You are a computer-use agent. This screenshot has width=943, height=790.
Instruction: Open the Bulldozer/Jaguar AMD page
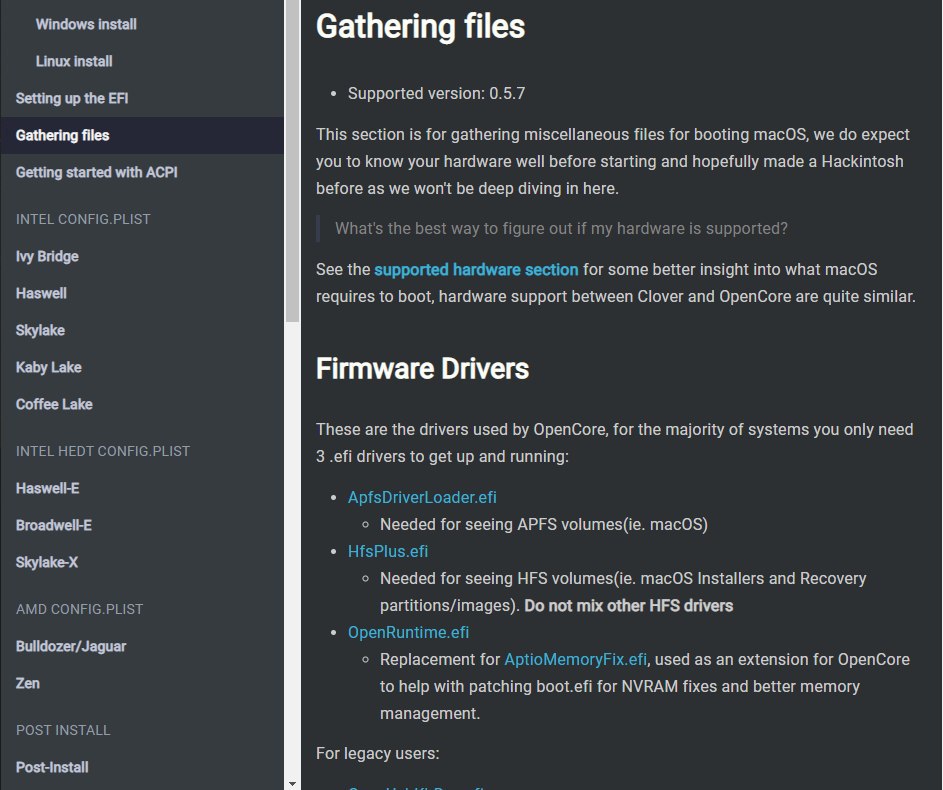coord(69,646)
